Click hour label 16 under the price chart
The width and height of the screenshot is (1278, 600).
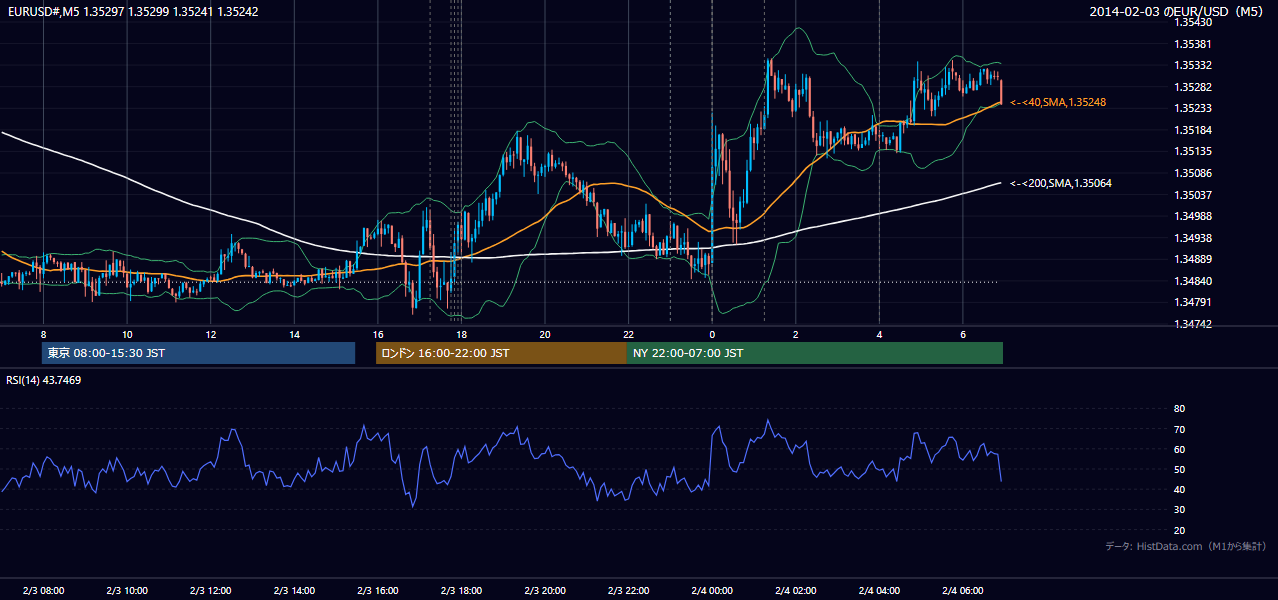click(378, 334)
